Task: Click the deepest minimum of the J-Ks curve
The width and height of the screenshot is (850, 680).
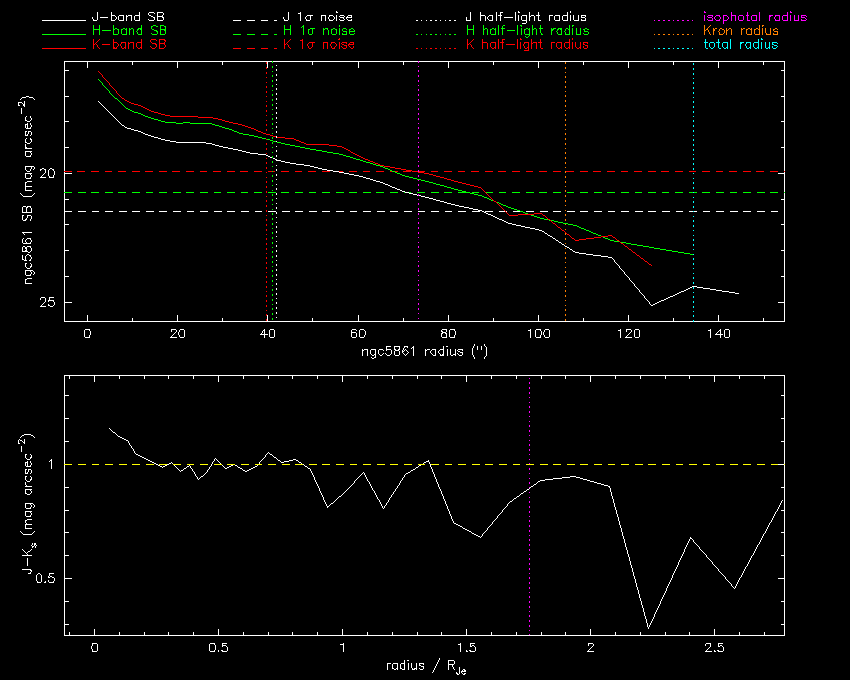Action: tap(648, 628)
